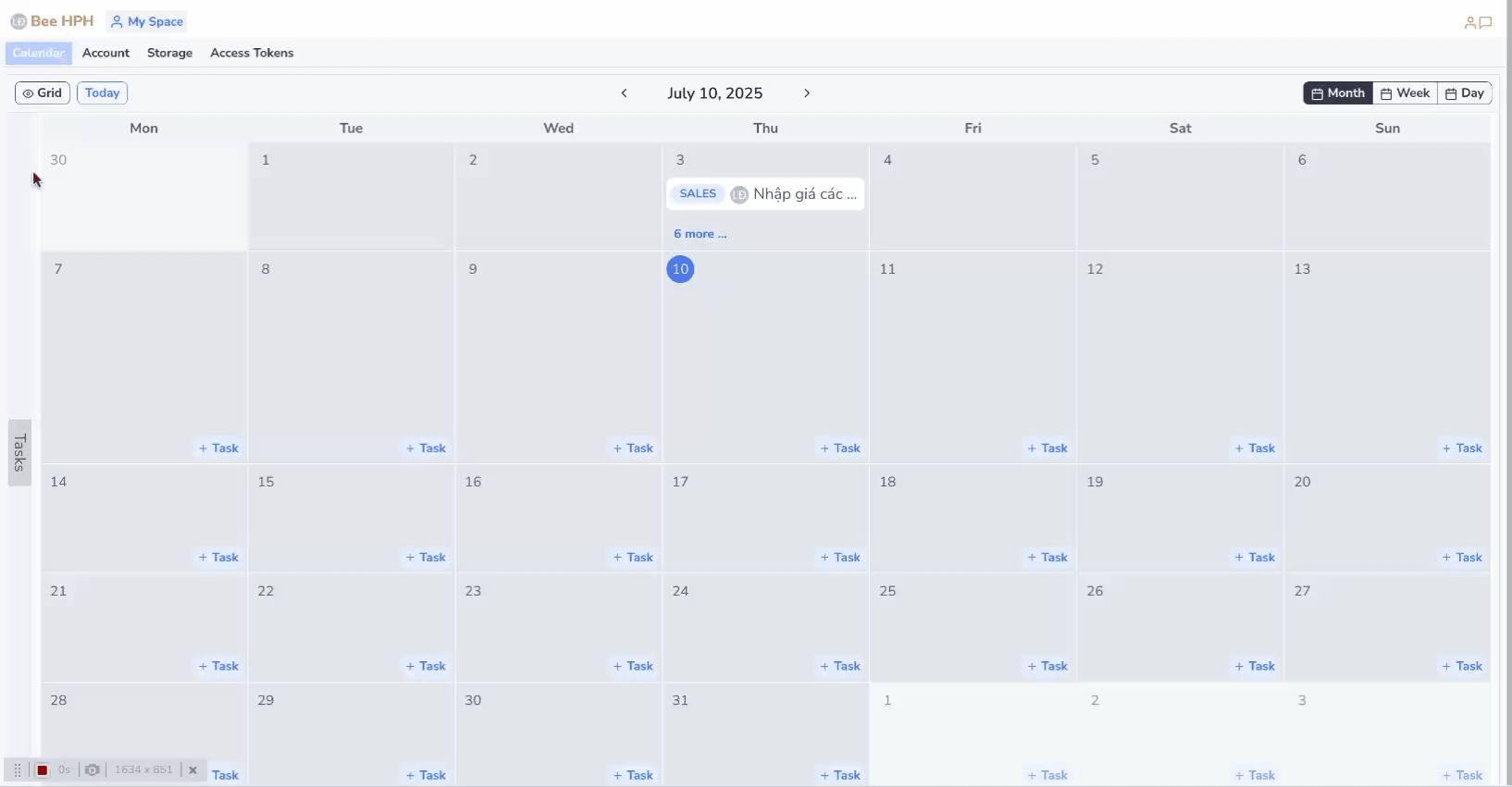Go to next month with right chevron
Screen dimensions: 1512x787
point(807,93)
